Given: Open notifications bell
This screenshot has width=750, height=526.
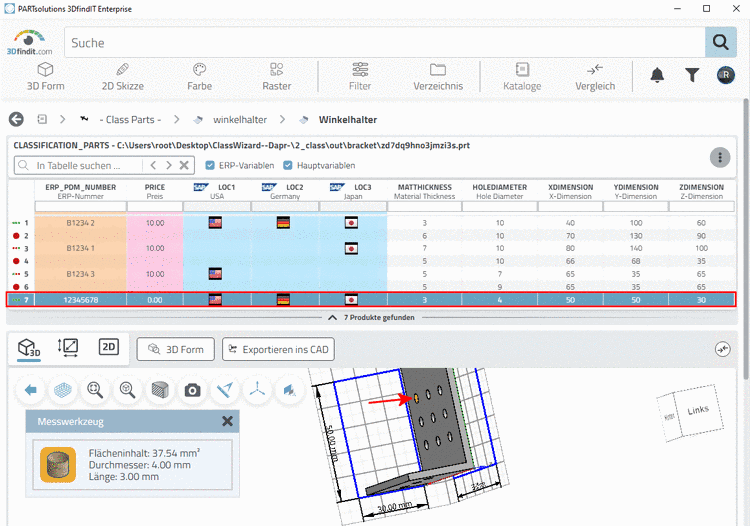Looking at the screenshot, I should coord(657,75).
